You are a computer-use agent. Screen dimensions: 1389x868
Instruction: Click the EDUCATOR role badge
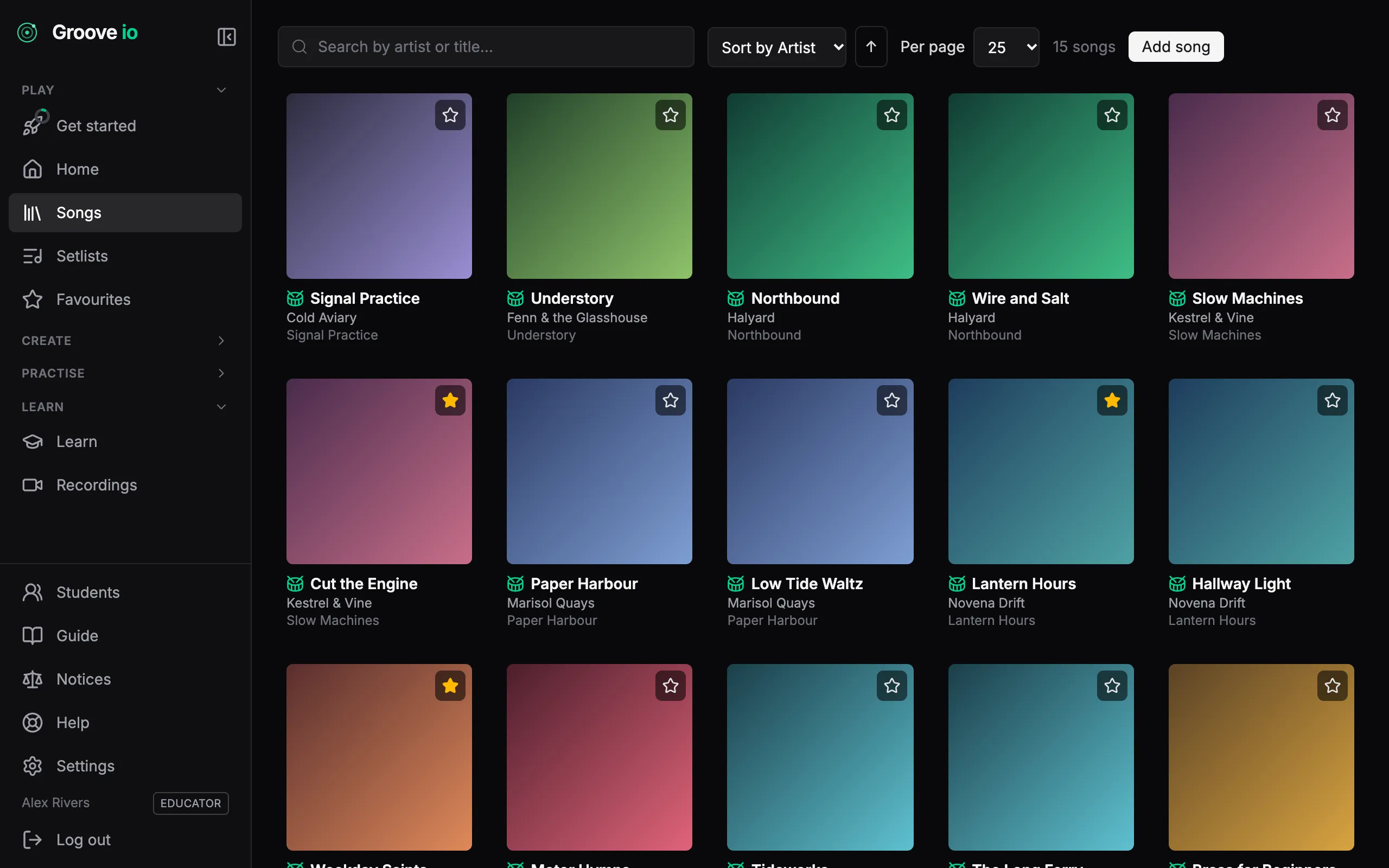(190, 803)
